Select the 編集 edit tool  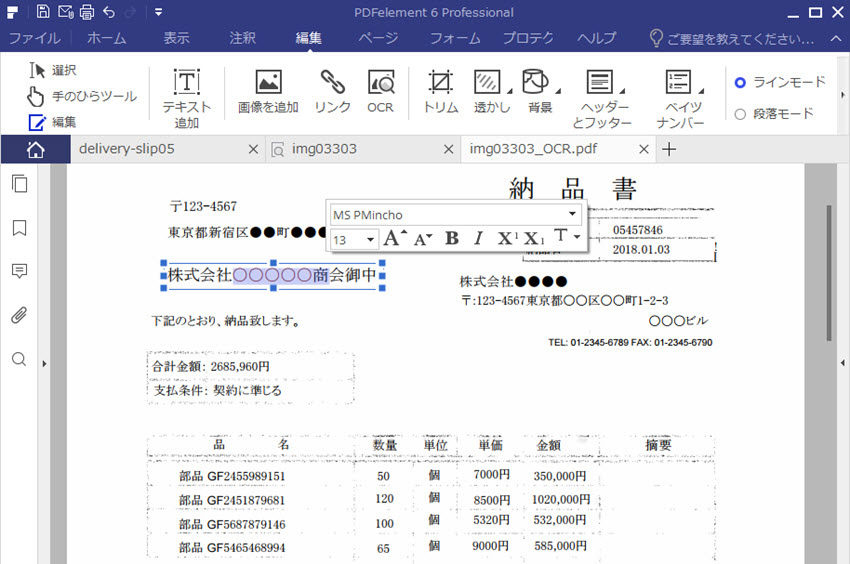[53, 122]
